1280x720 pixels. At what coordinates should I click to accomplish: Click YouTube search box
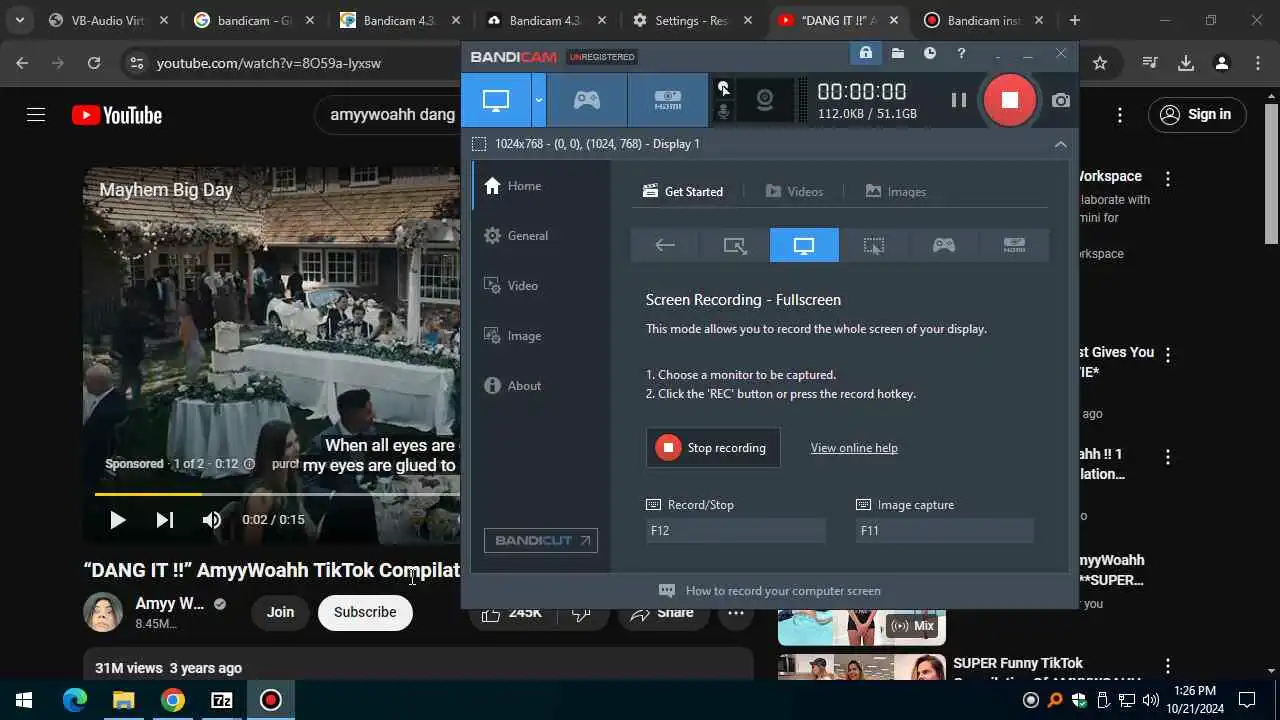pyautogui.click(x=390, y=115)
